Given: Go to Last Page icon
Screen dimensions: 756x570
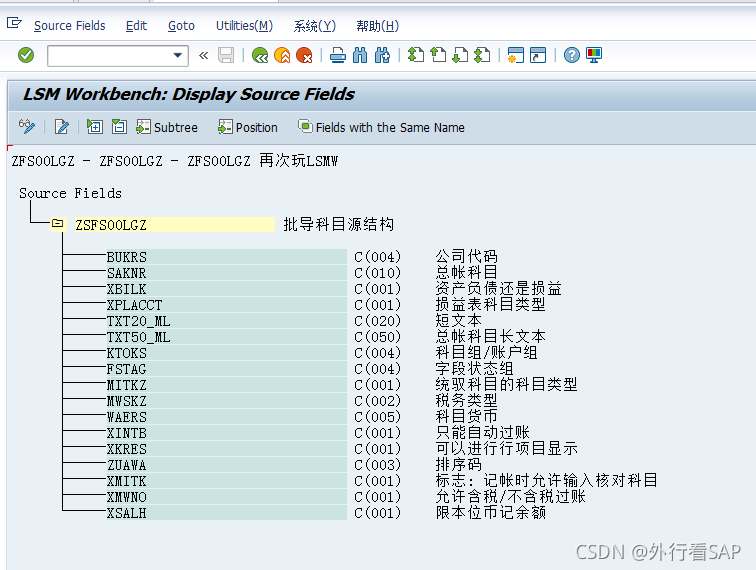Looking at the screenshot, I should pyautogui.click(x=482, y=55).
